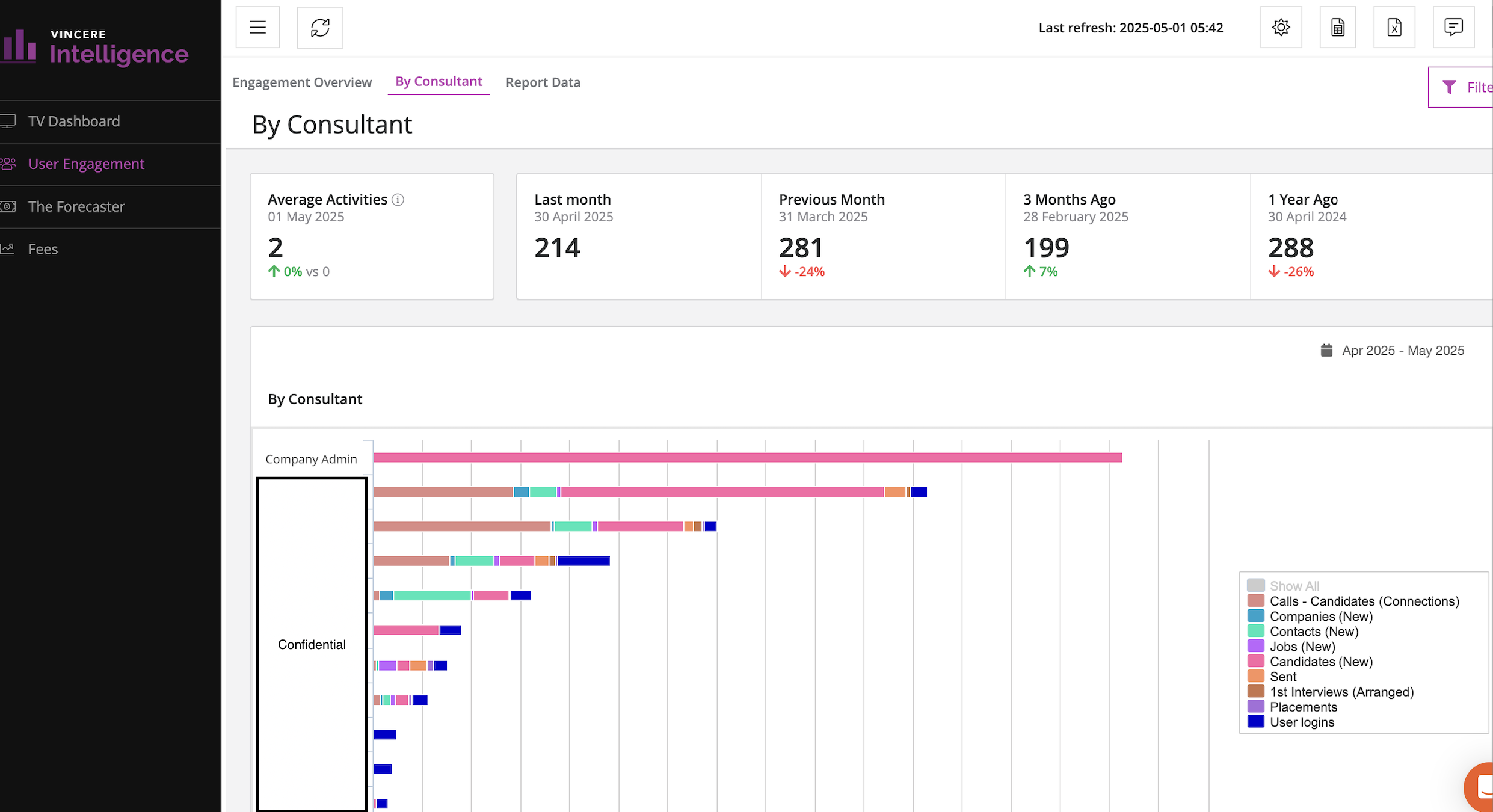
Task: Open The Forecaster in sidebar
Action: [x=76, y=206]
